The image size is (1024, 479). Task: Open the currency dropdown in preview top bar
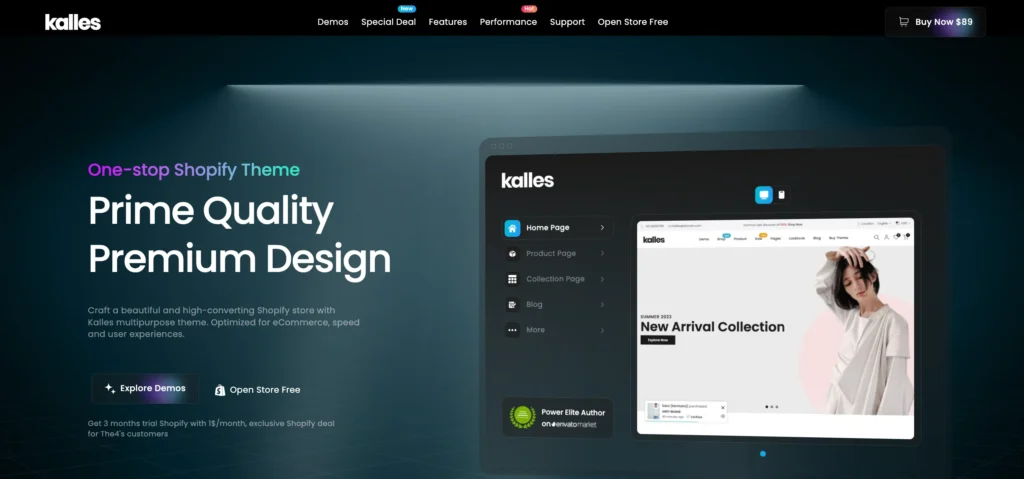pyautogui.click(x=903, y=223)
